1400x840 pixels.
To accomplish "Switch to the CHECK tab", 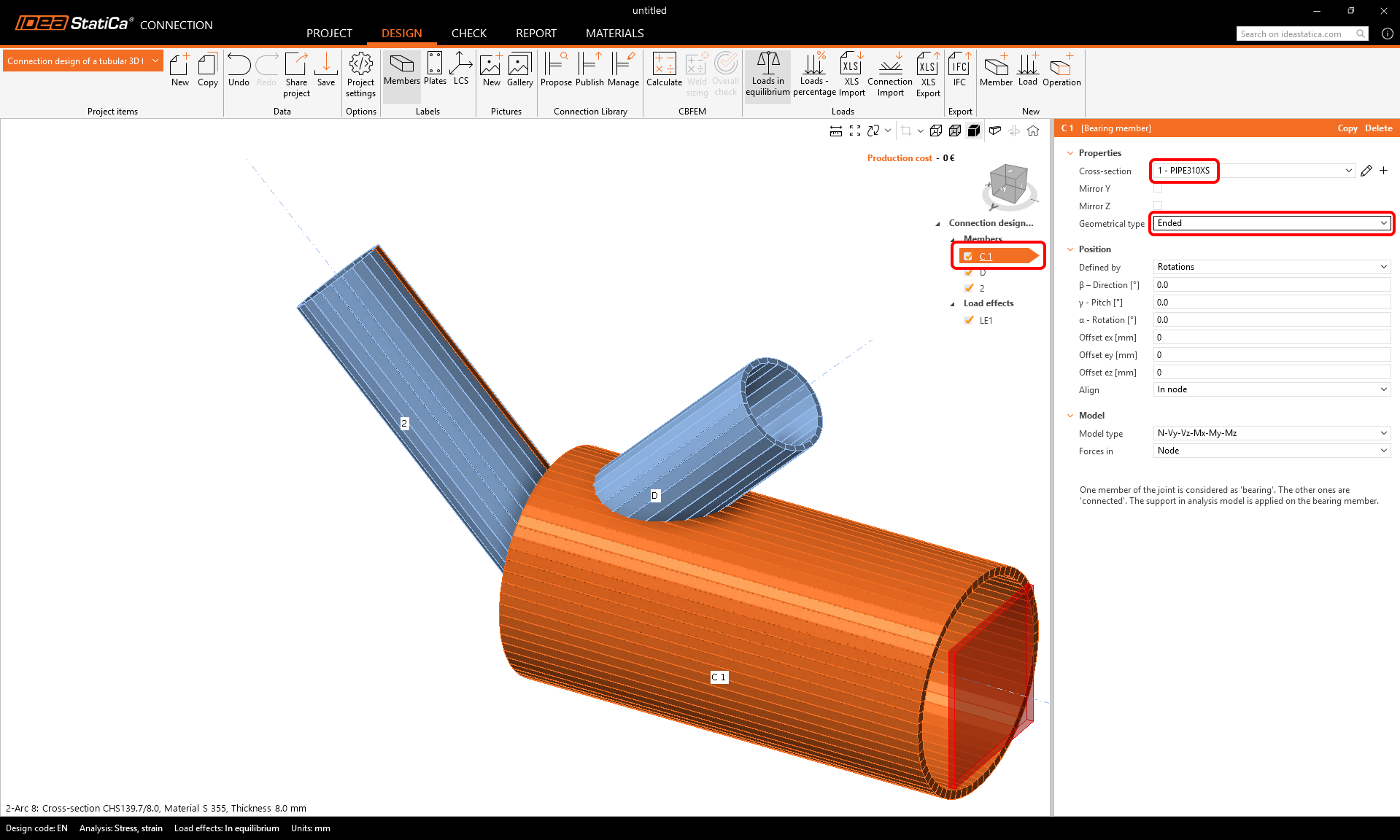I will point(468,34).
